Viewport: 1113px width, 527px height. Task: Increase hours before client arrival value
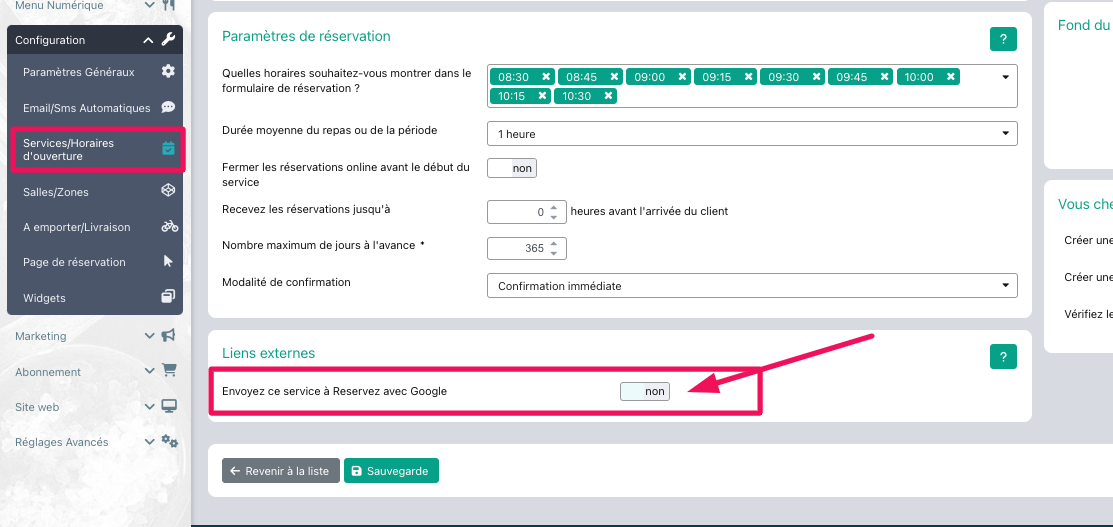(554, 207)
